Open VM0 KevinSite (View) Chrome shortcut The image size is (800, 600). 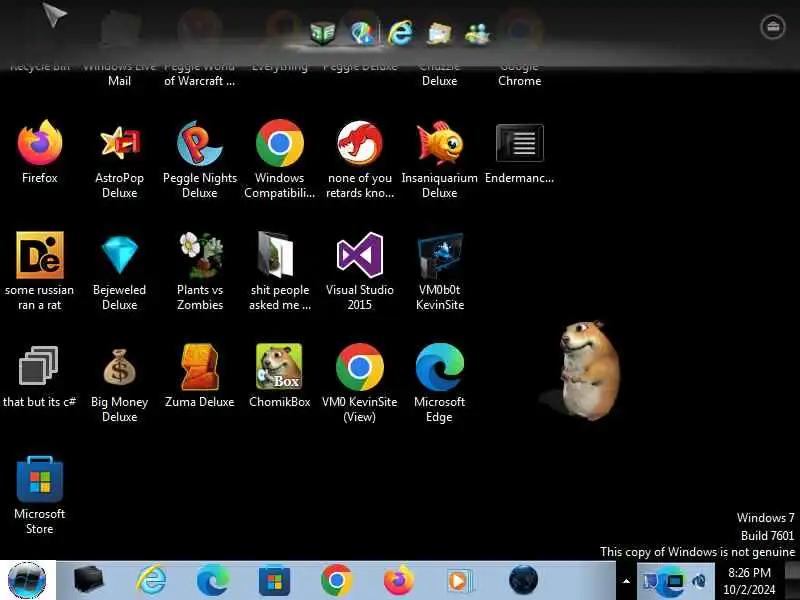click(x=360, y=383)
